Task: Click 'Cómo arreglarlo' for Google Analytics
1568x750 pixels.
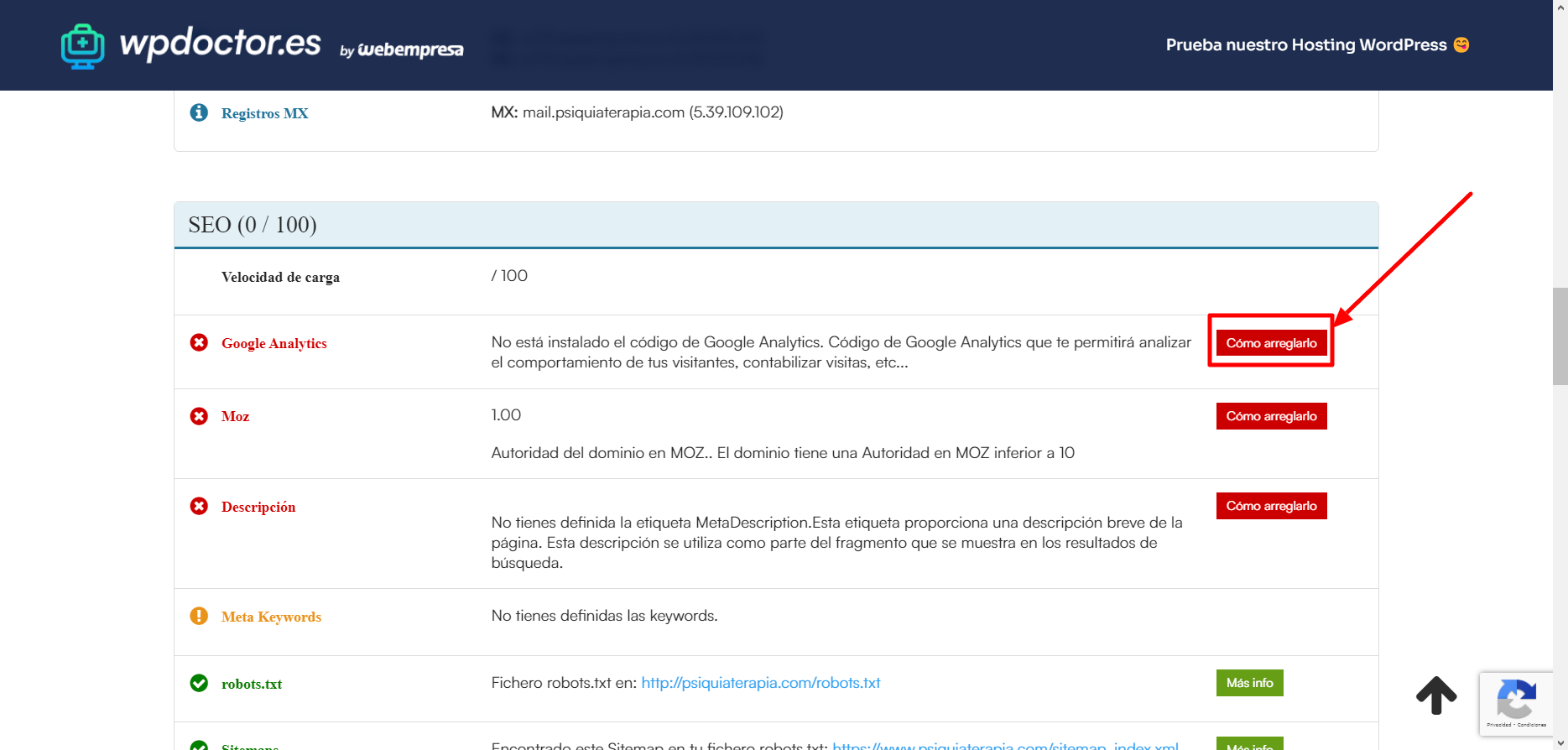Action: click(x=1271, y=343)
